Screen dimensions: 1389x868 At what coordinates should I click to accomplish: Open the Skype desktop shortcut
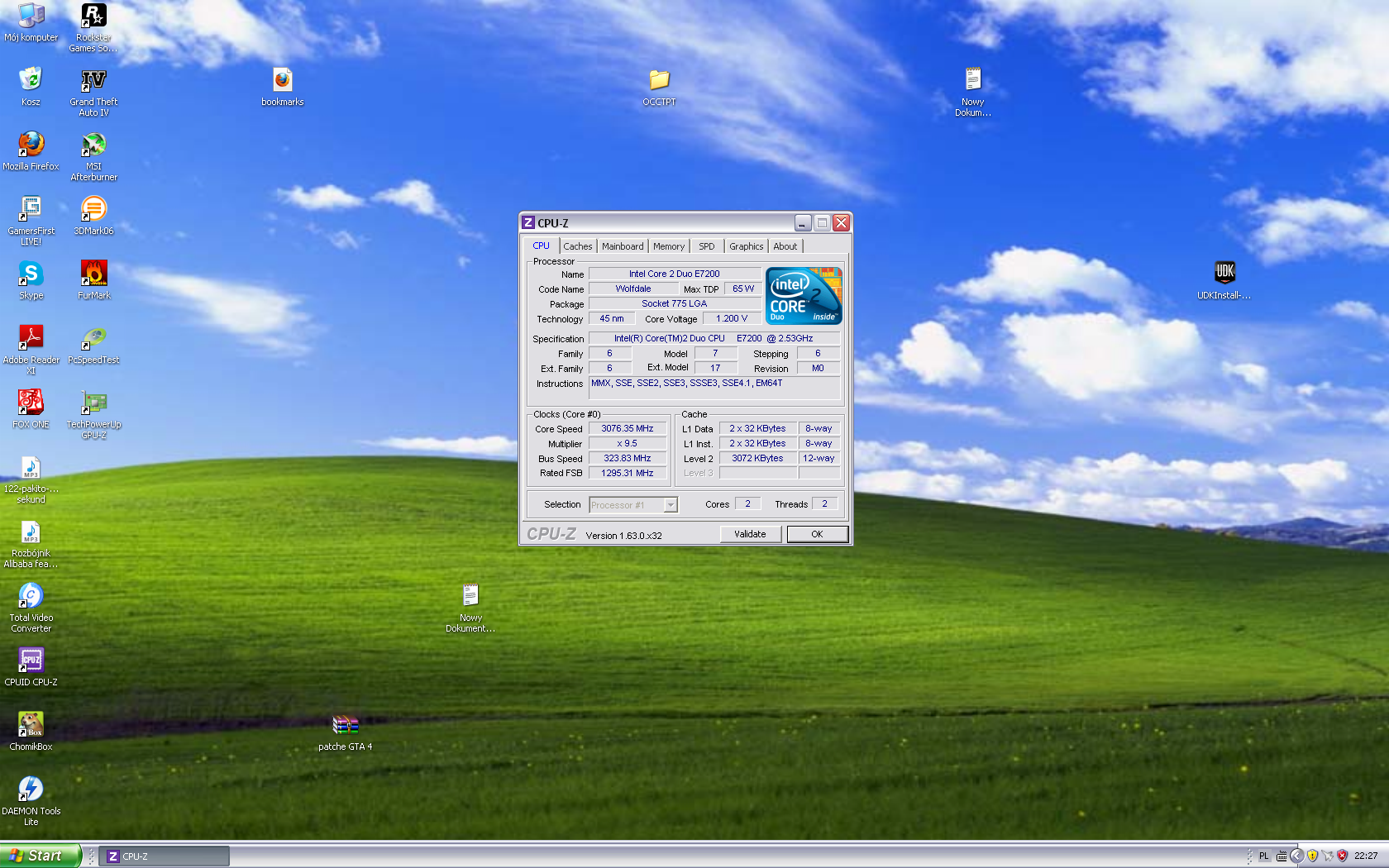point(31,279)
